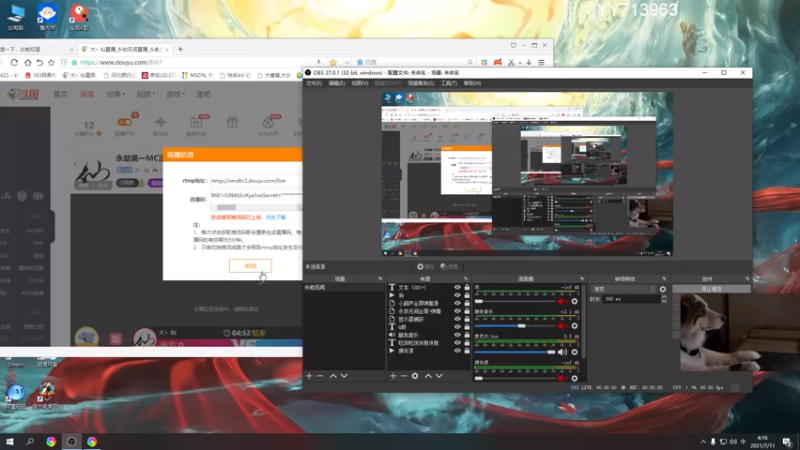The height and width of the screenshot is (450, 800).
Task: Click 停止推流 stop streaming button in OBS
Action: click(x=711, y=289)
